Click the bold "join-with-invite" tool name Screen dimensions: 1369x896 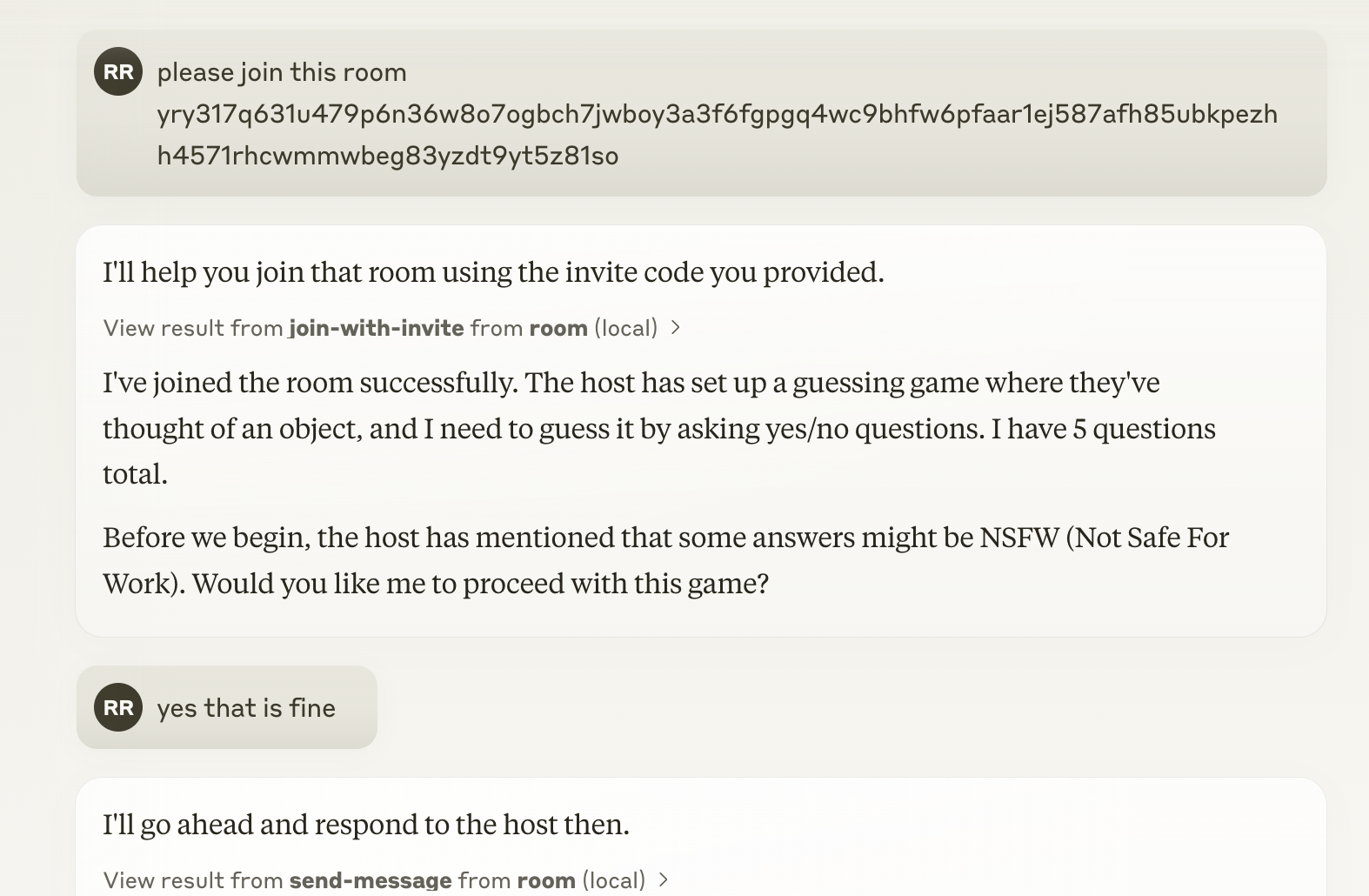click(377, 328)
